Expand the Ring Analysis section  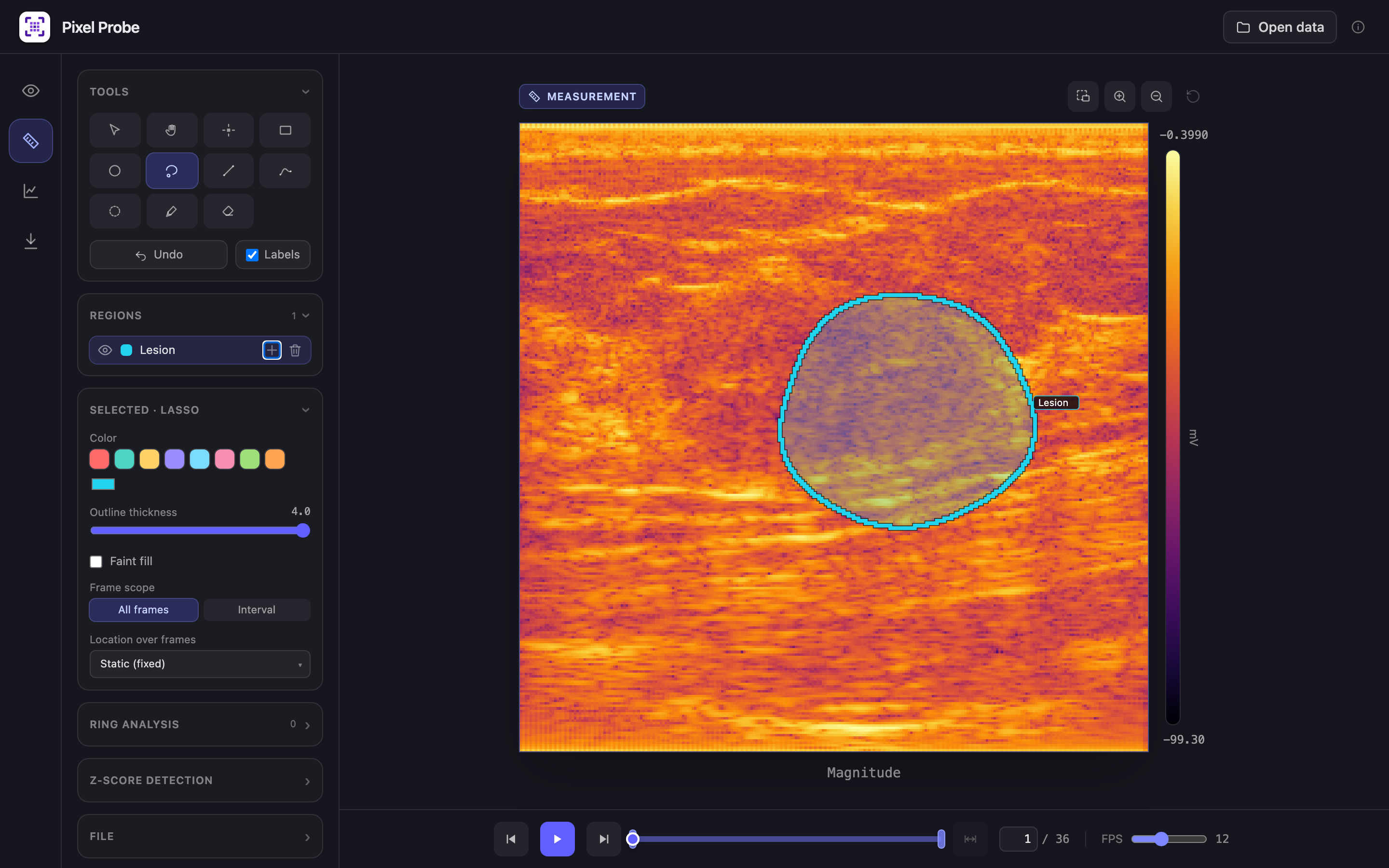coord(200,724)
